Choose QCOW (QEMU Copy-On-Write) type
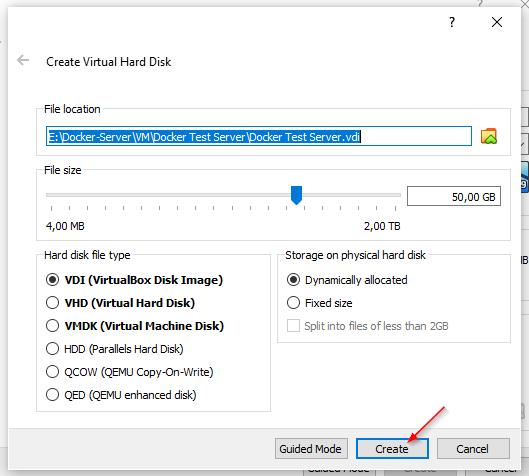 [x=130, y=372]
